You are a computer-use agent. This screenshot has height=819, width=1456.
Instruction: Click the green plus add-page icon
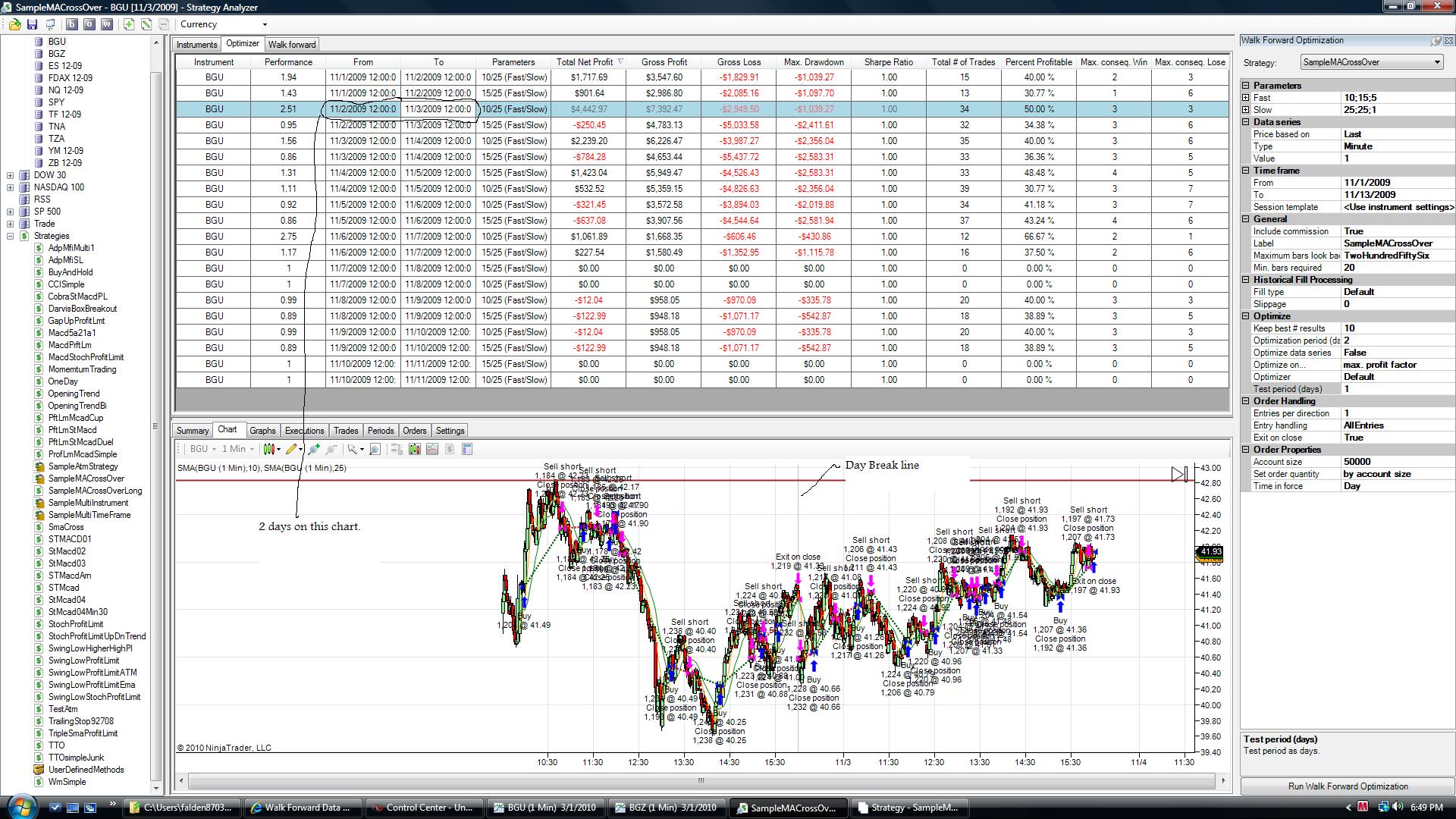pos(129,24)
